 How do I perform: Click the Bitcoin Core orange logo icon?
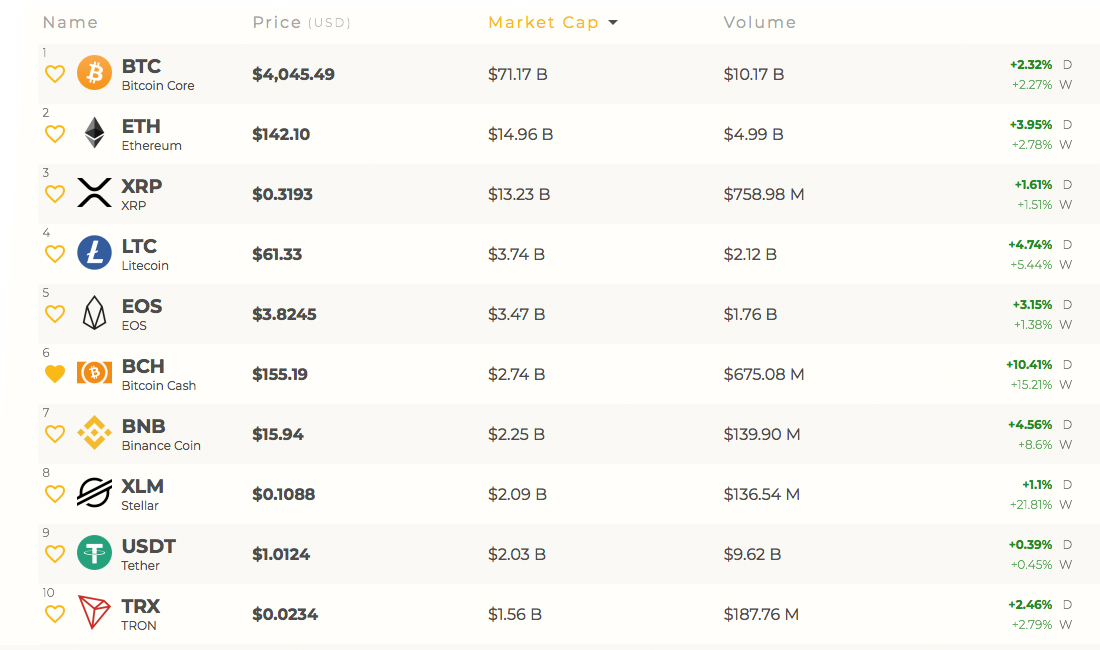94,73
